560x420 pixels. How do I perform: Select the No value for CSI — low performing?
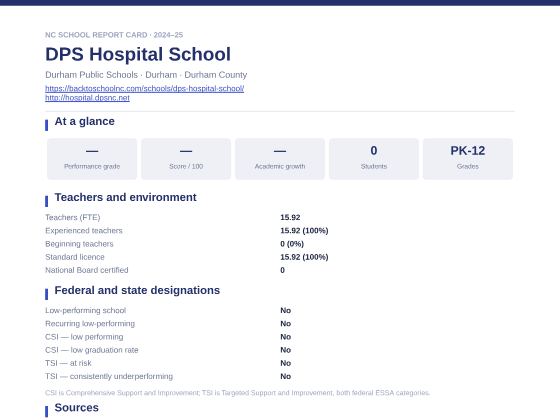pos(286,337)
